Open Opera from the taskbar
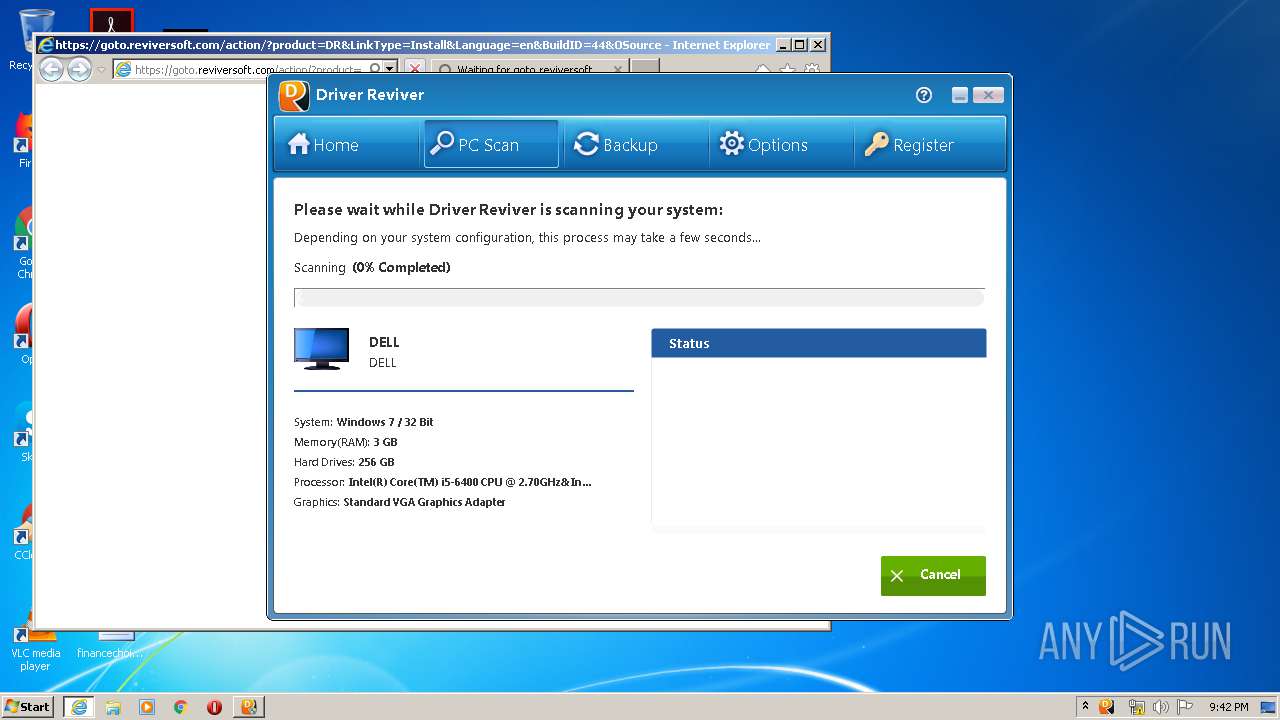 point(214,706)
